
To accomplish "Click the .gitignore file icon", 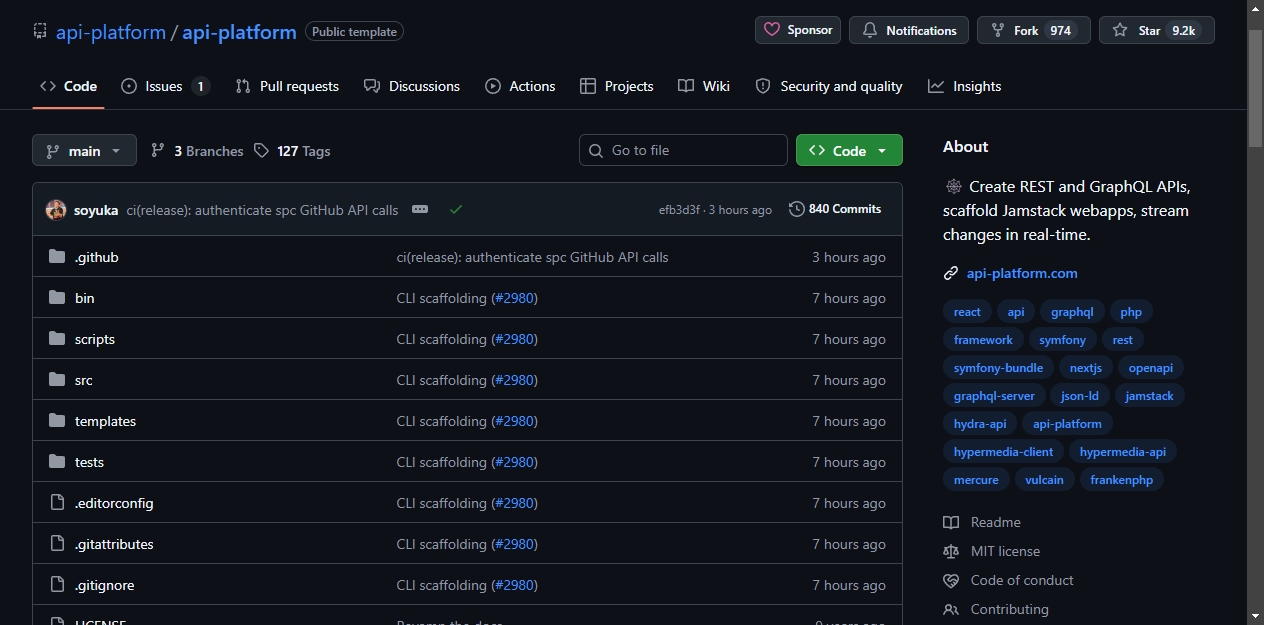I will tap(57, 585).
